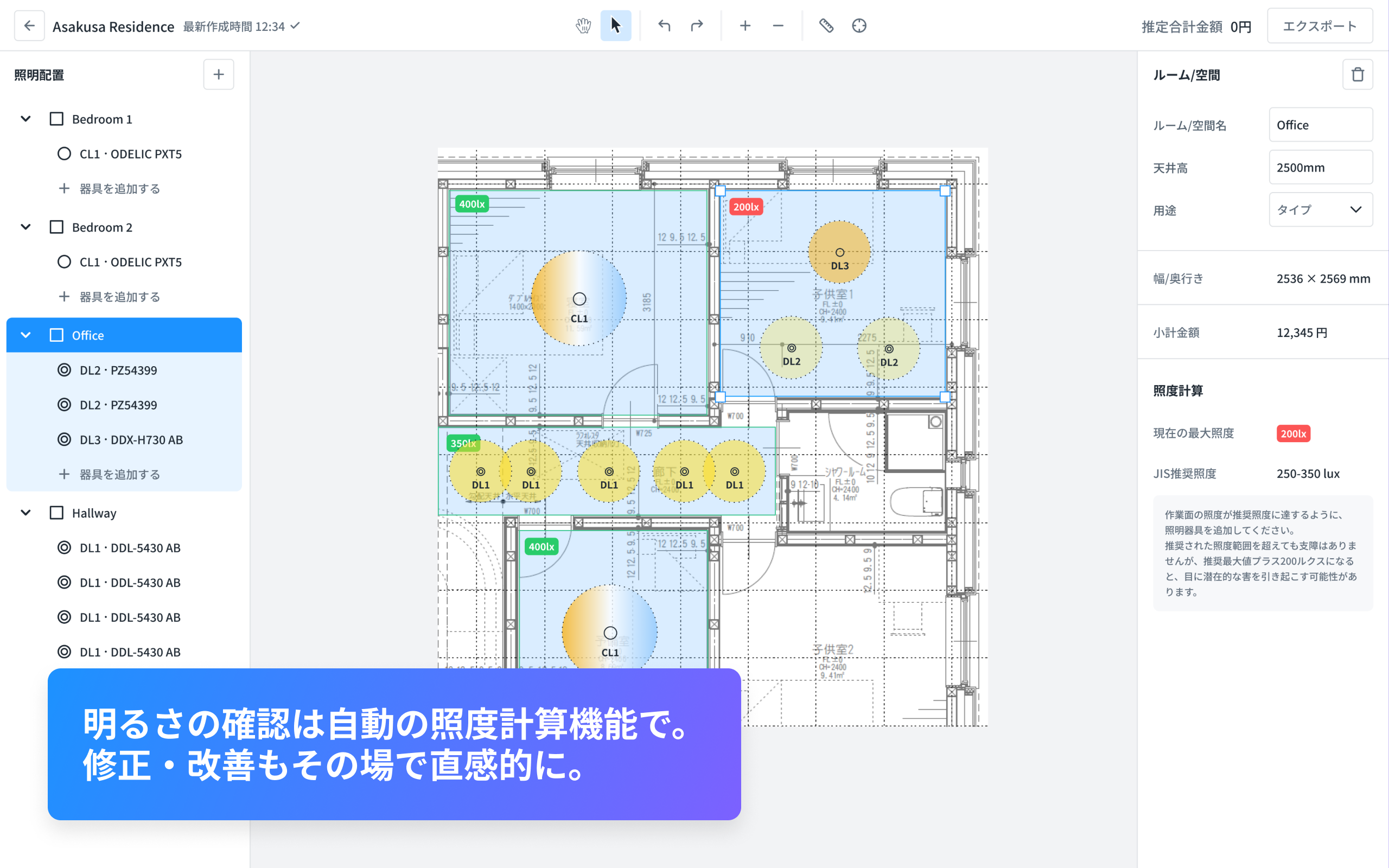Toggle visibility of Bedroom 1 room

coord(56,119)
